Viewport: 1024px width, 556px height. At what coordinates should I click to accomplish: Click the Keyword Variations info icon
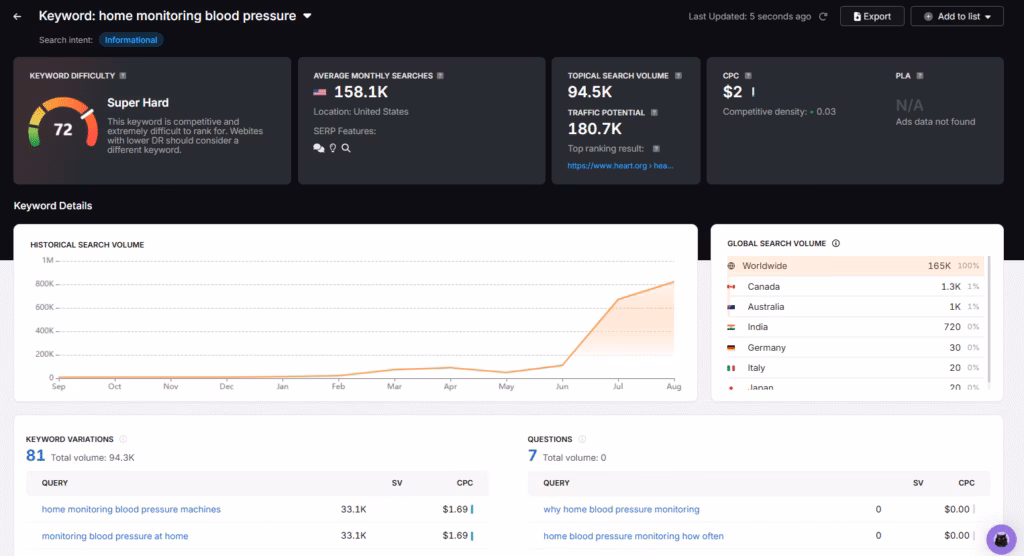[x=123, y=439]
